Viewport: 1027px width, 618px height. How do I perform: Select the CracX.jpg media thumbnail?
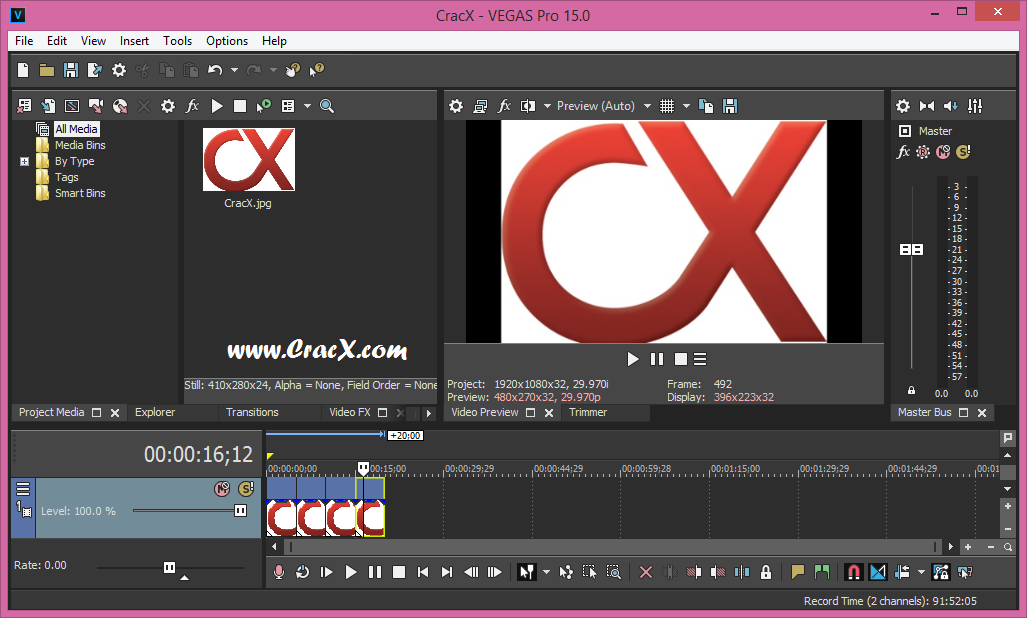(x=248, y=159)
